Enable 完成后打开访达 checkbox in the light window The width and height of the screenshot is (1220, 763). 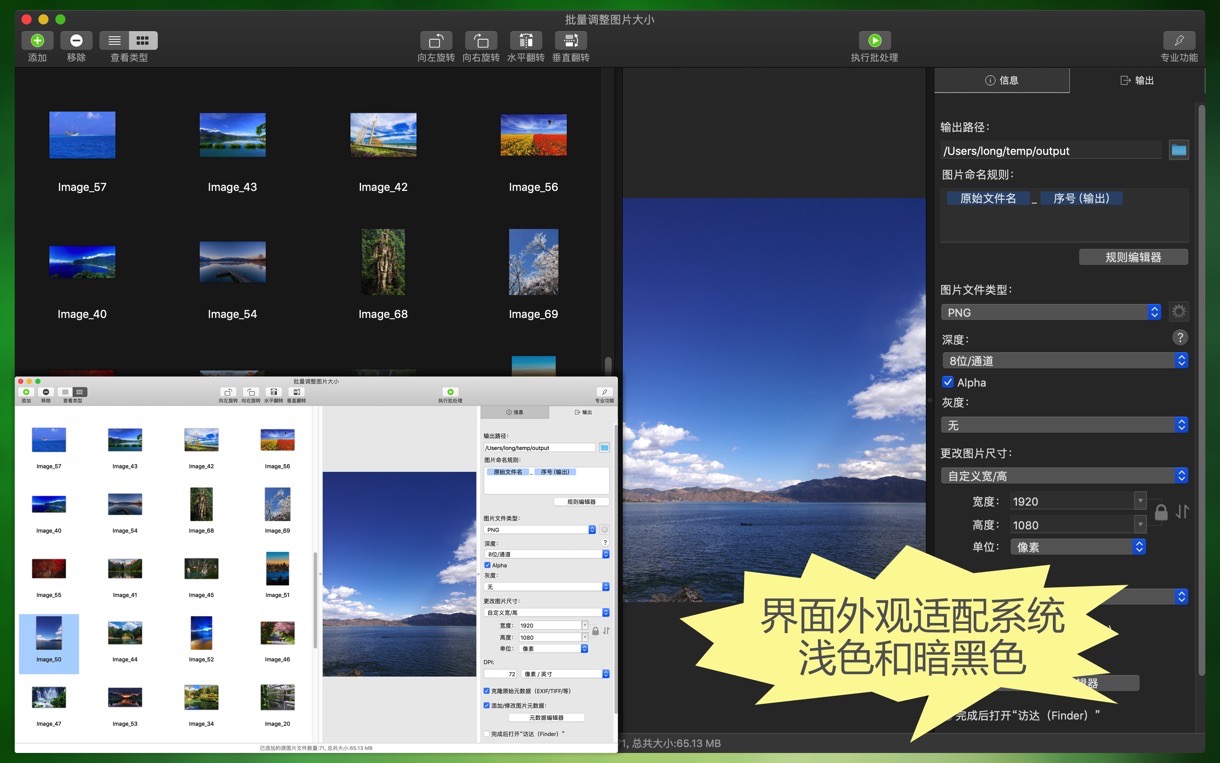(x=487, y=733)
